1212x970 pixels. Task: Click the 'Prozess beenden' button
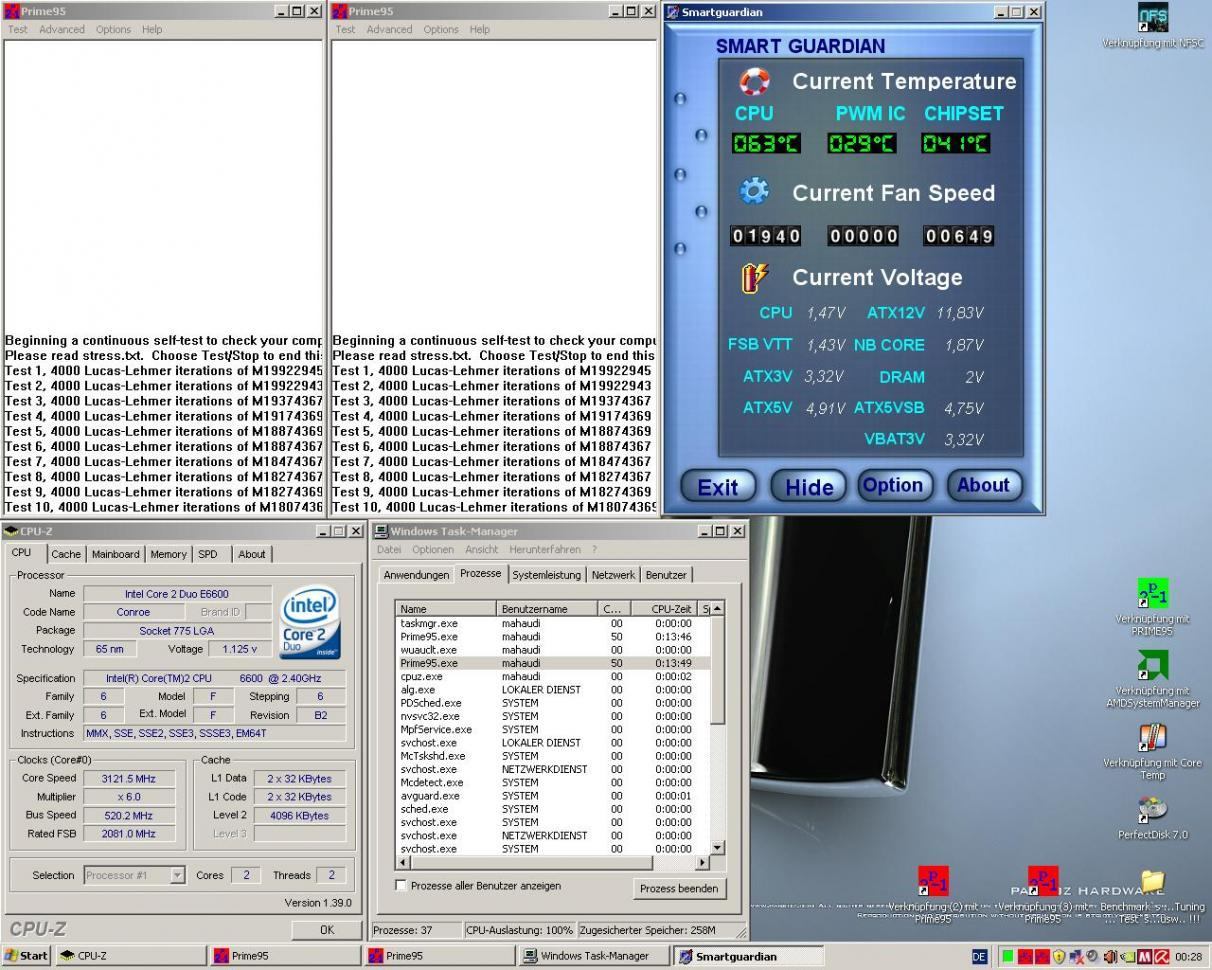(679, 888)
